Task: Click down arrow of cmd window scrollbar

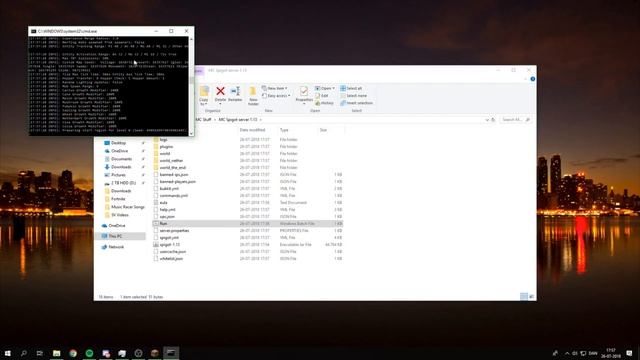Action: click(x=191, y=133)
